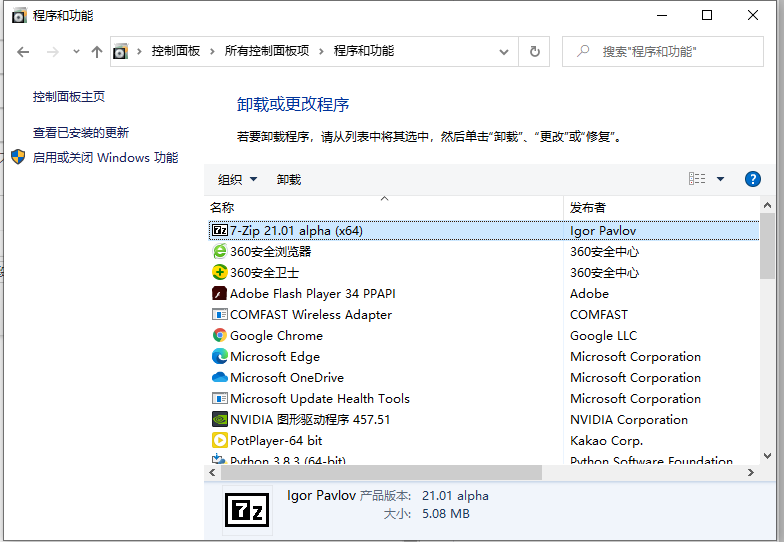Click 卸载 in the toolbar

tap(289, 180)
